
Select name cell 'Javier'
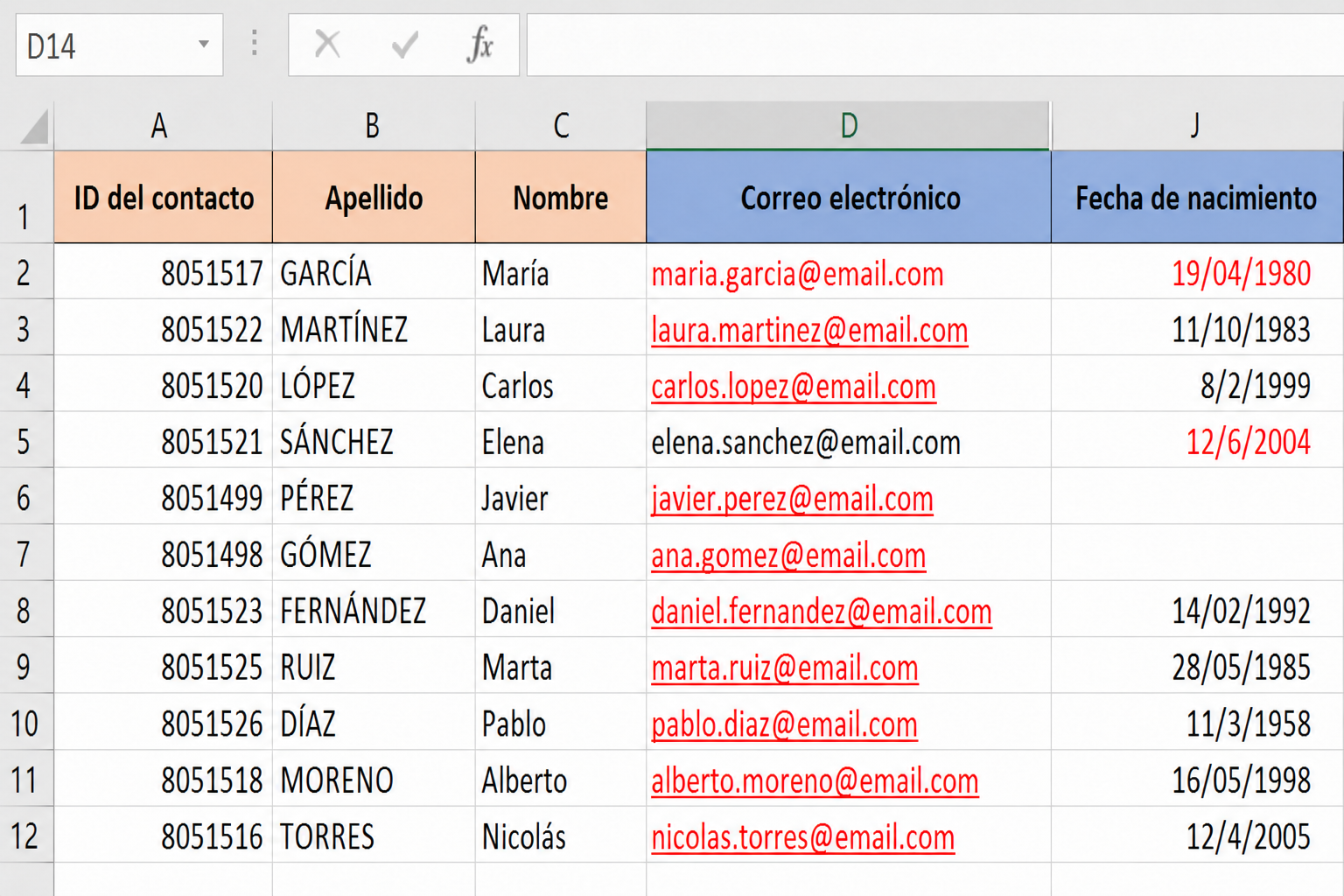click(561, 498)
